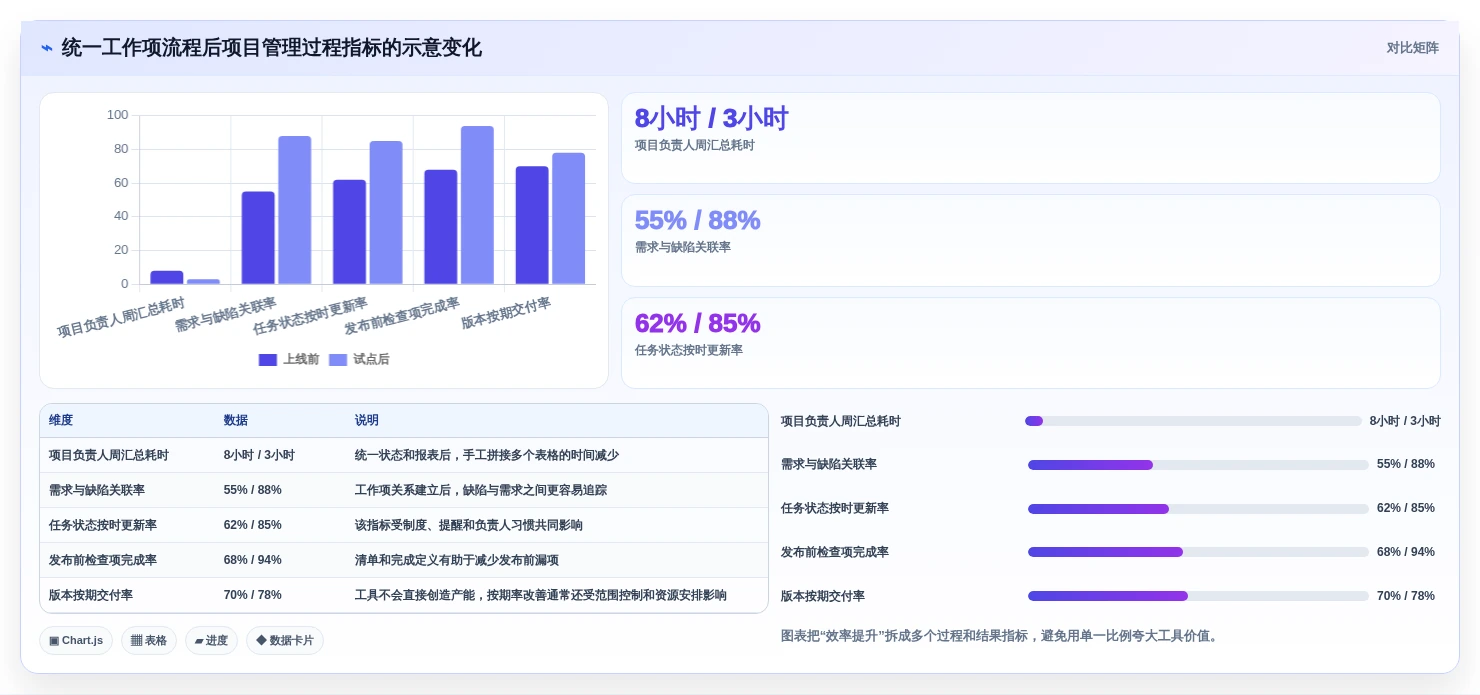Click progress bar for 项目负责人周汇总耗时
1480x695 pixels.
coord(1193,421)
